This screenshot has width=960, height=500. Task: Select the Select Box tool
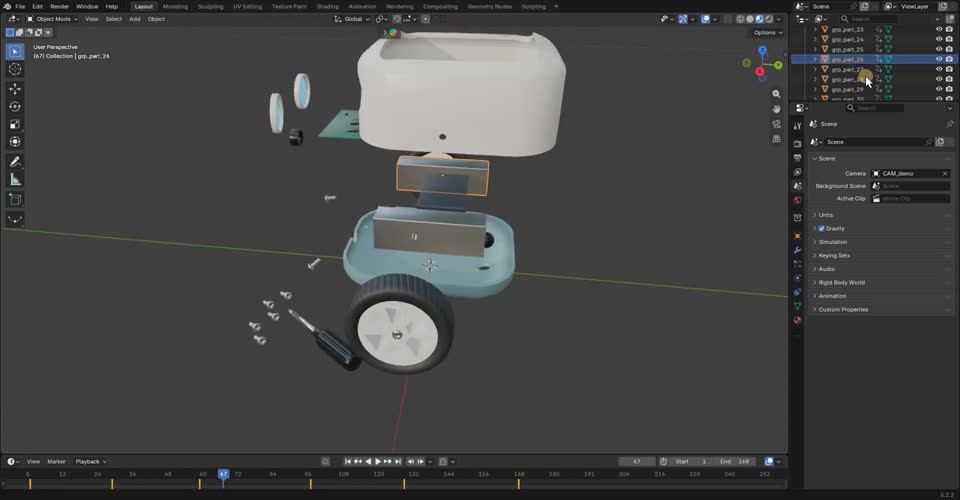pyautogui.click(x=15, y=51)
